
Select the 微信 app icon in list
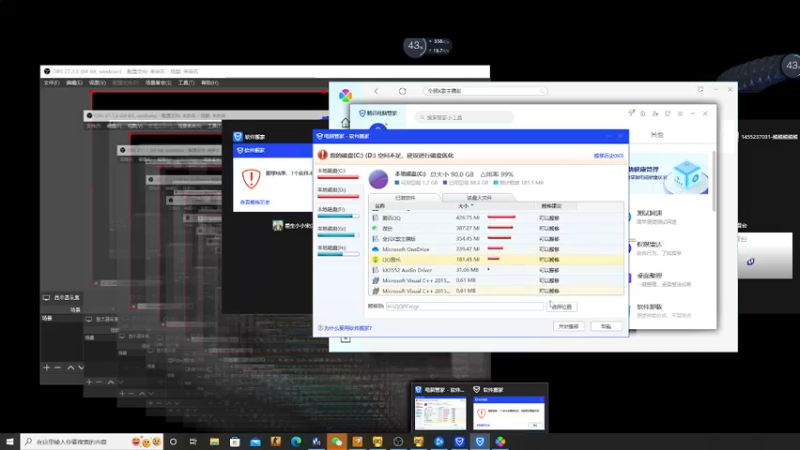[376, 228]
